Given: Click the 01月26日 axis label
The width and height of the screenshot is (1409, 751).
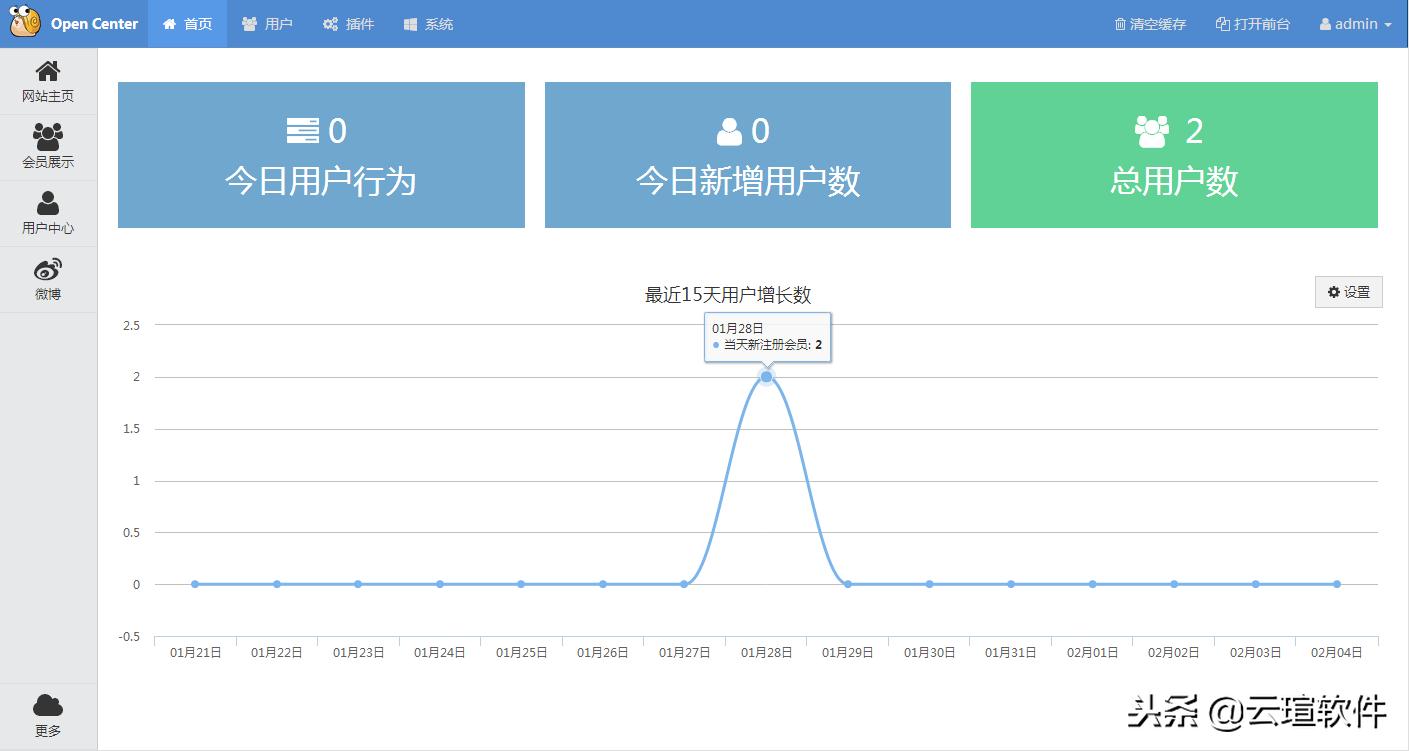Looking at the screenshot, I should click(x=603, y=653).
